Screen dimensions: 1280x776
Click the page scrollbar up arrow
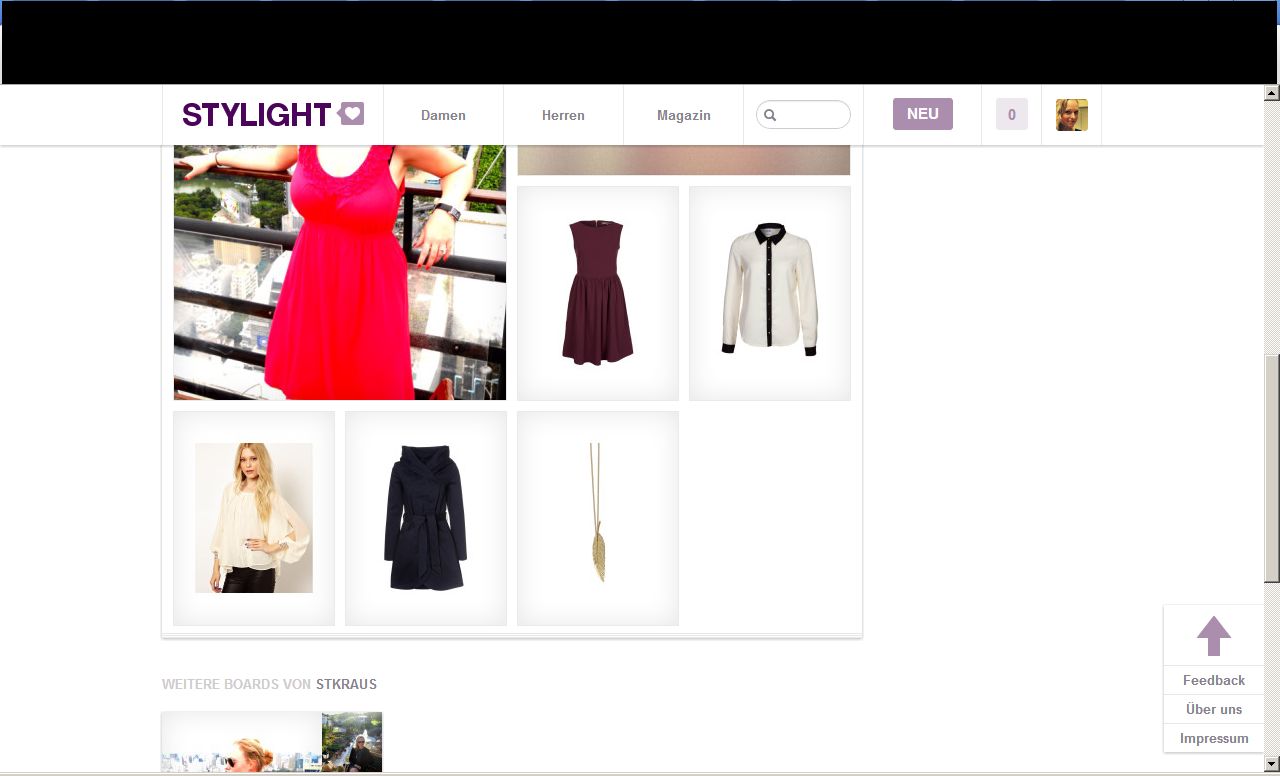point(1272,93)
